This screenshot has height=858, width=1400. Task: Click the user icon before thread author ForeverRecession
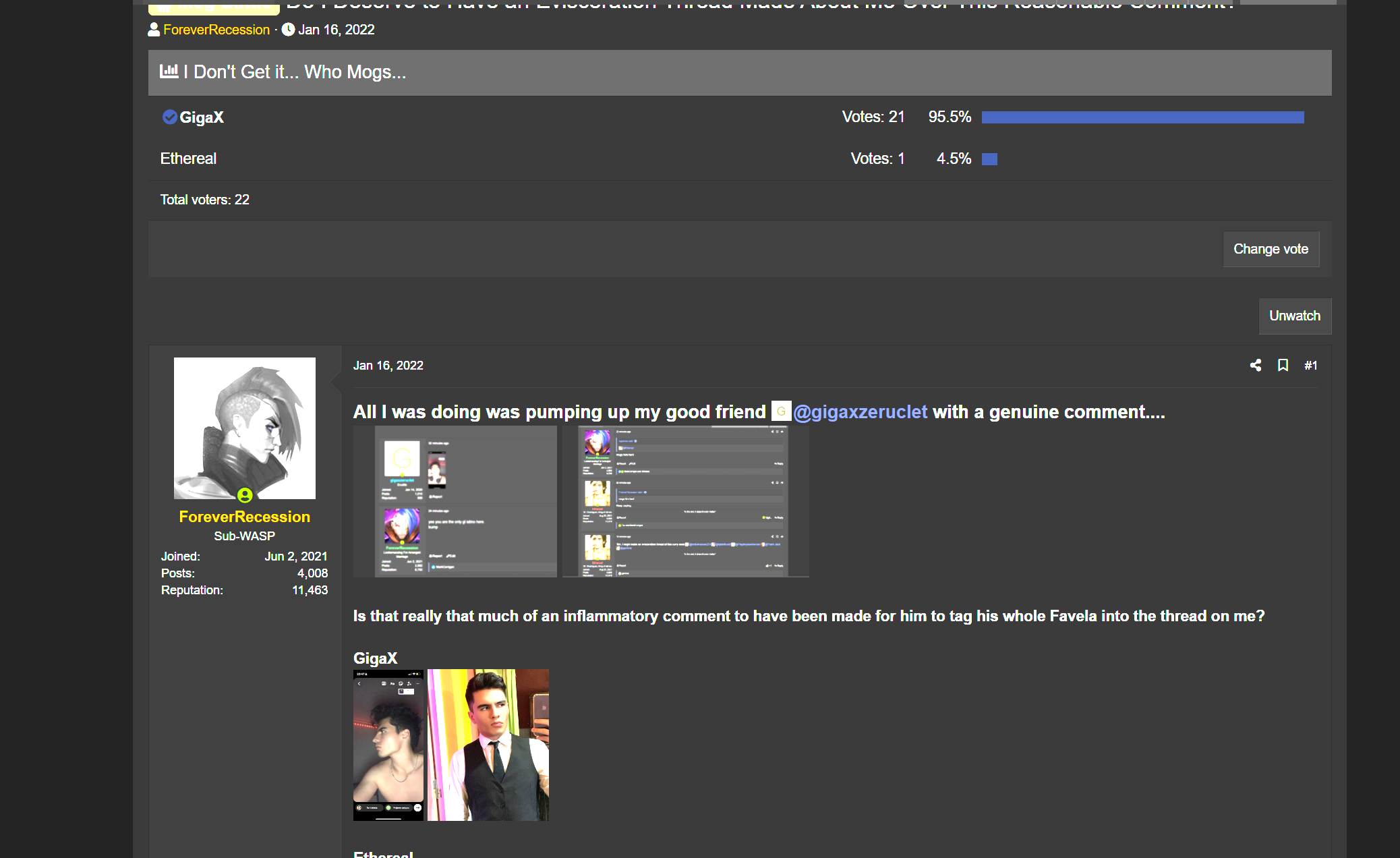pyautogui.click(x=154, y=29)
